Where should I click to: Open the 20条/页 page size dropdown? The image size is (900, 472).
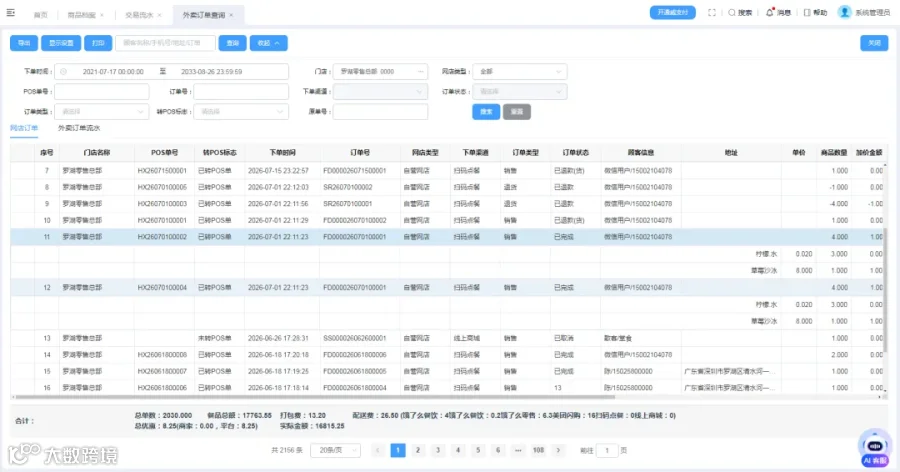tap(335, 450)
